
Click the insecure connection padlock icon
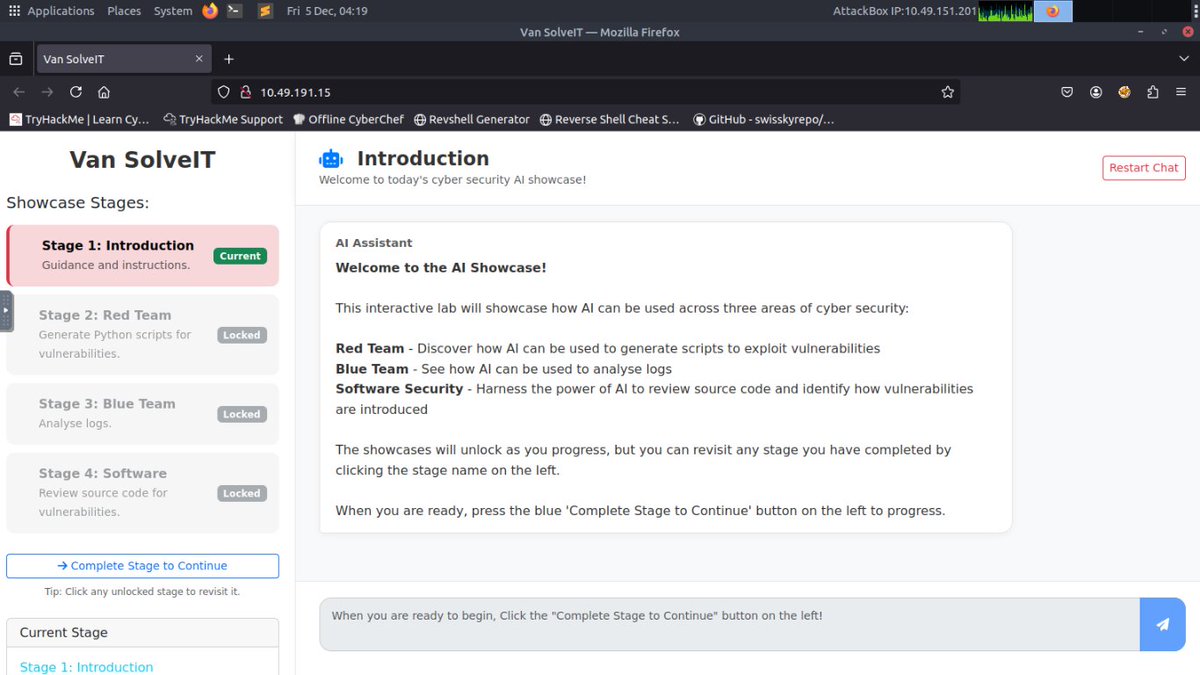[x=244, y=92]
